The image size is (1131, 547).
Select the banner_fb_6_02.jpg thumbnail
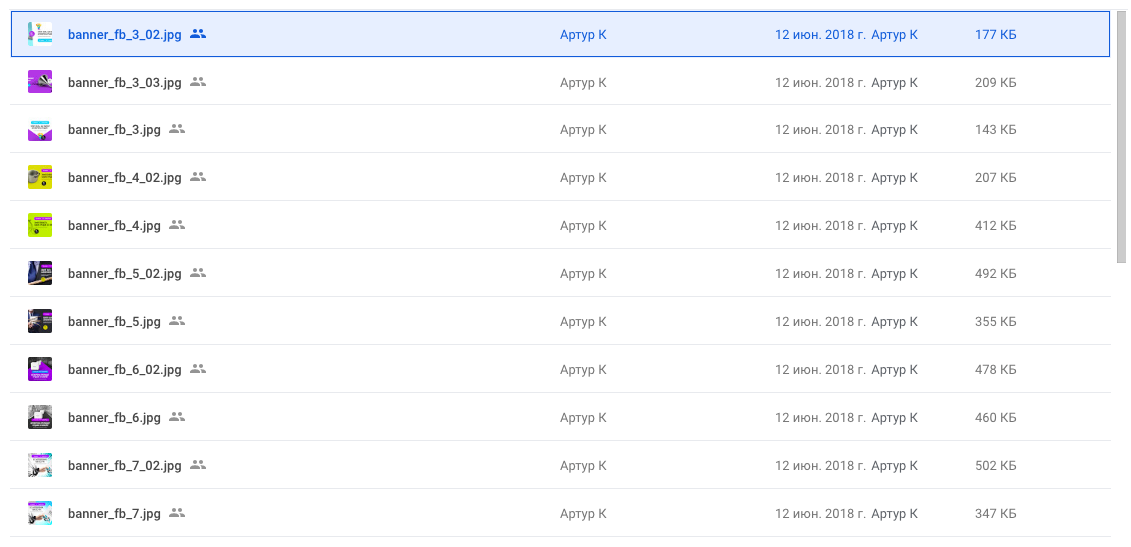tap(40, 369)
